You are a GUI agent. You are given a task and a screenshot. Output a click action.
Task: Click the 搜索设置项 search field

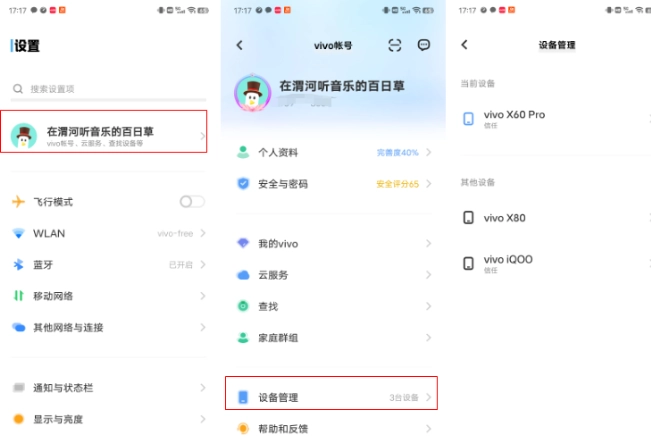pyautogui.click(x=107, y=89)
